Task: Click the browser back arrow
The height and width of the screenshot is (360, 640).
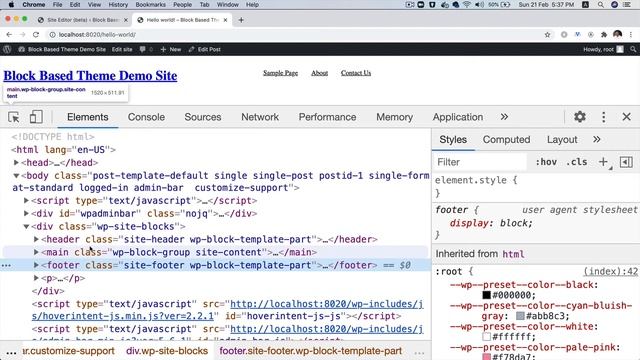Action: (x=9, y=35)
